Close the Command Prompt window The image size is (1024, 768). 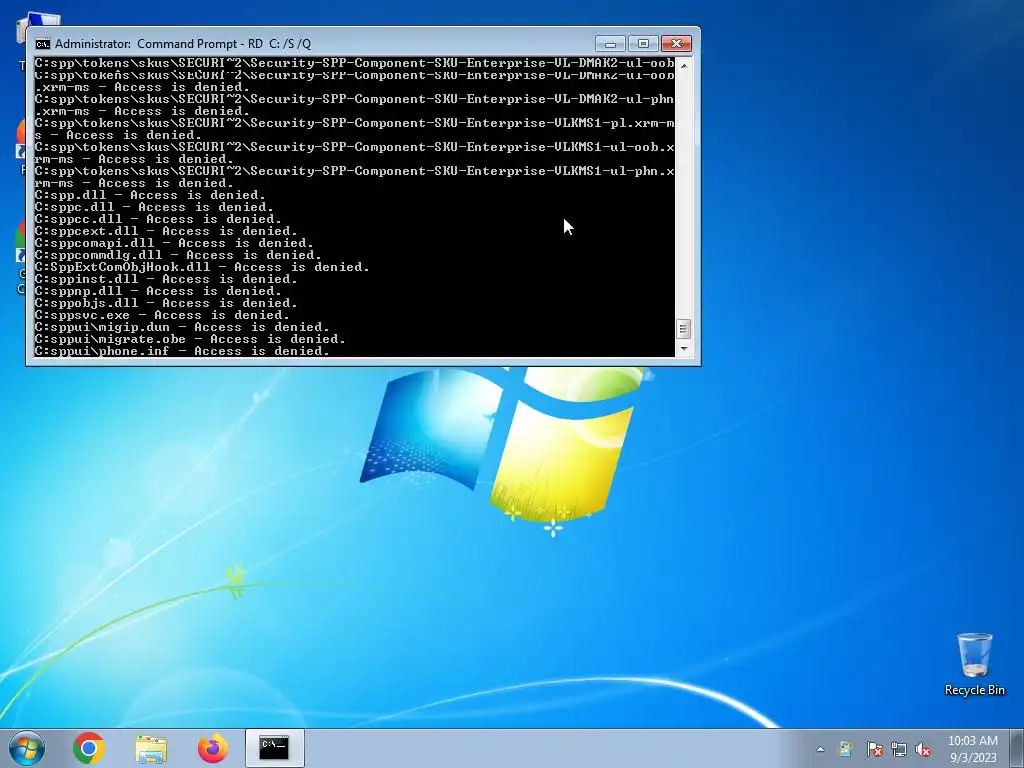677,44
